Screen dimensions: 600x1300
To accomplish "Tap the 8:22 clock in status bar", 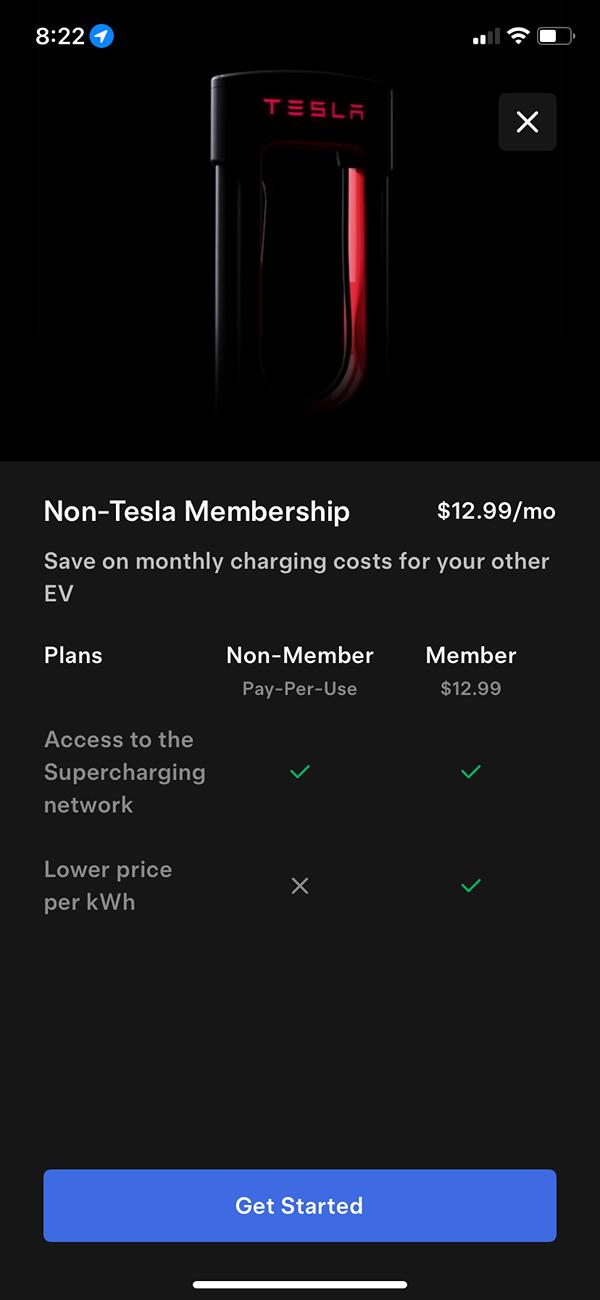I will (60, 36).
